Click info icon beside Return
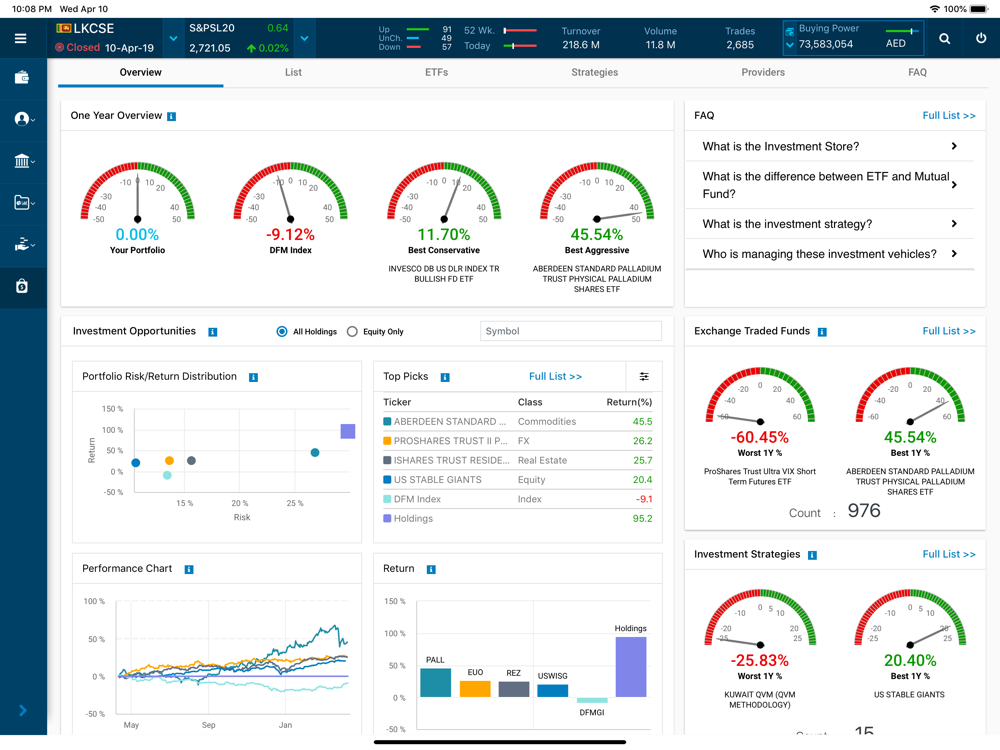The width and height of the screenshot is (1000, 750). (431, 570)
